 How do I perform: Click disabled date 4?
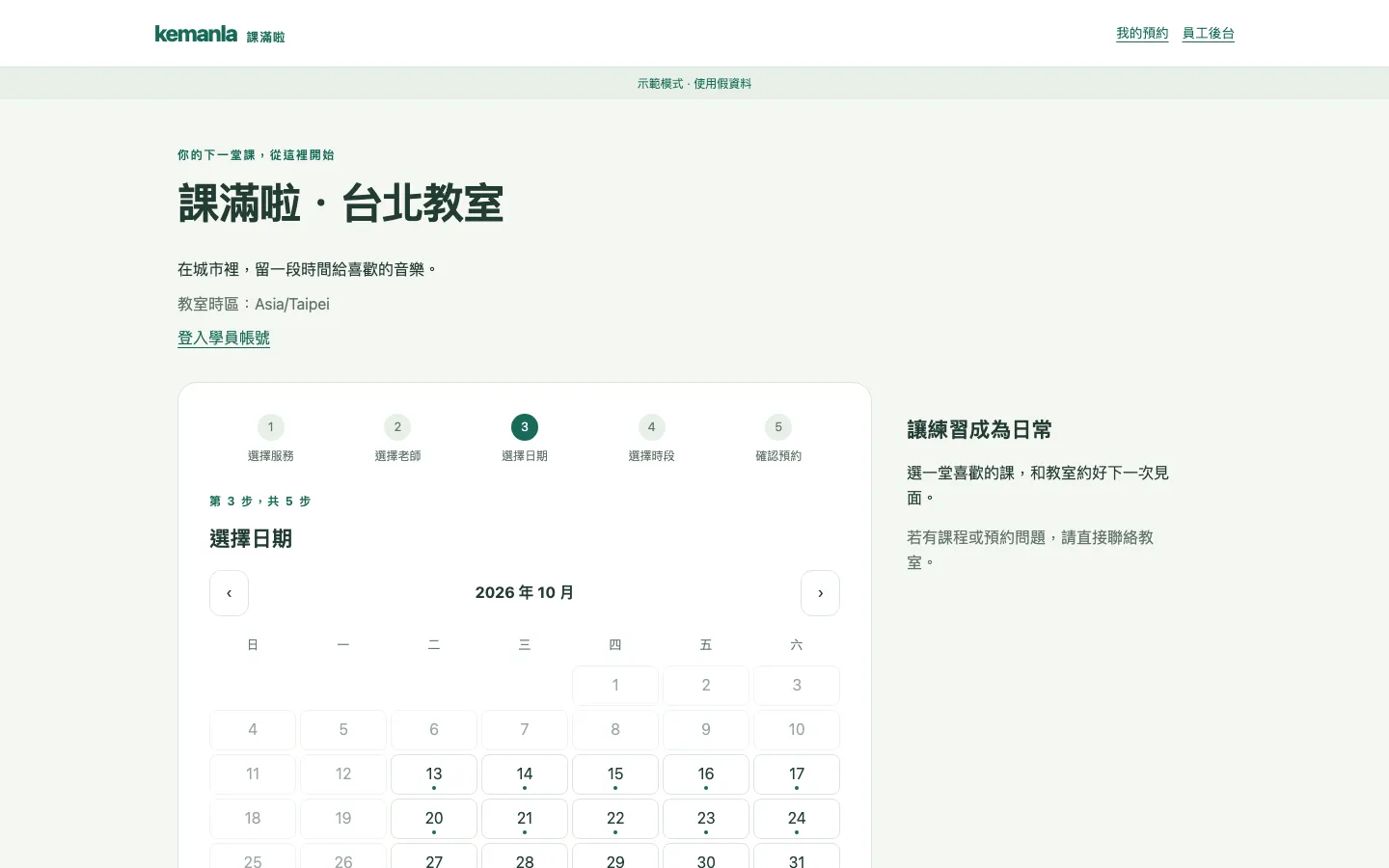(x=253, y=730)
